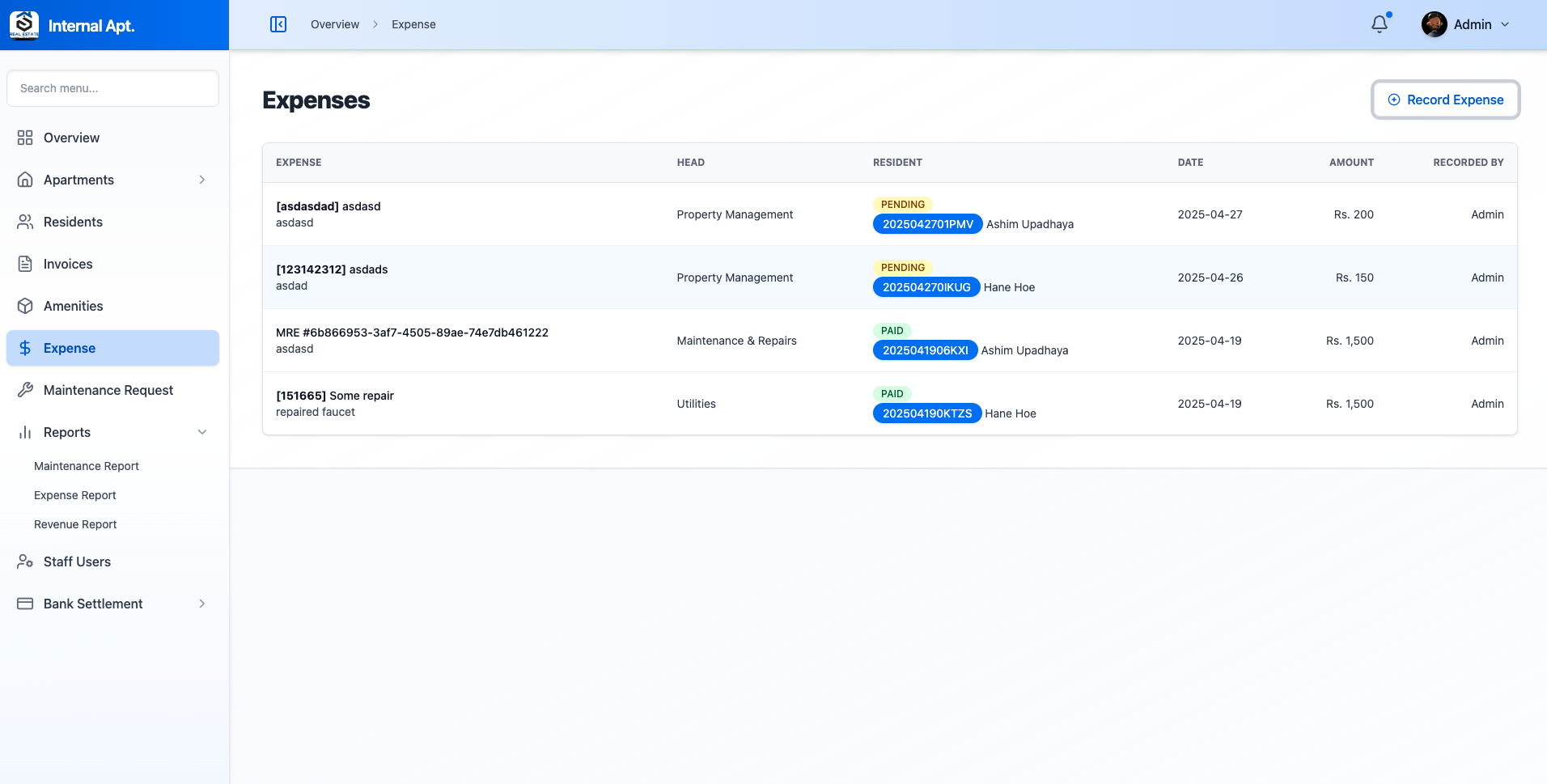
Task: Select the Maintenance Request wrench icon
Action: point(24,390)
